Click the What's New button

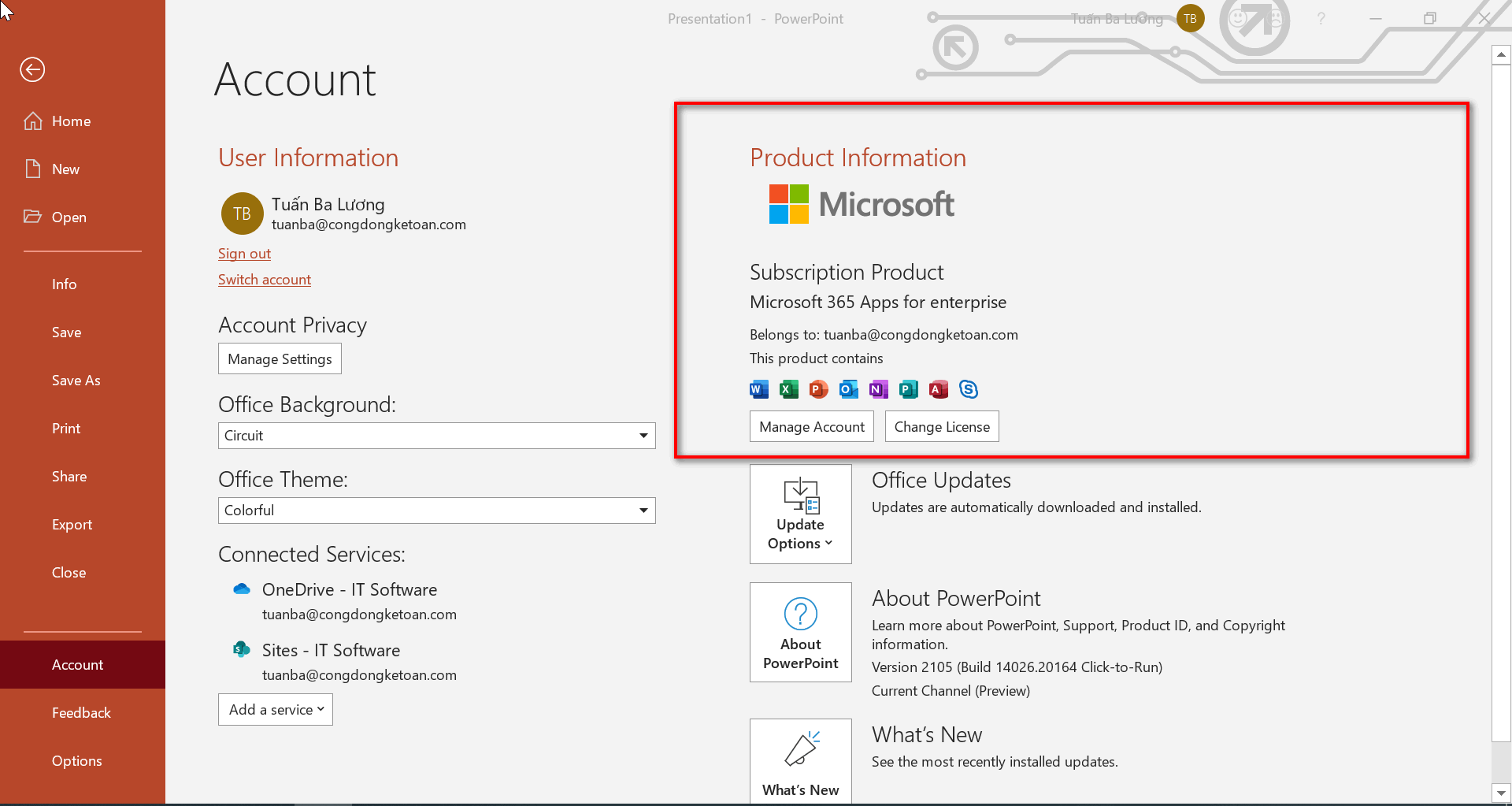[801, 761]
